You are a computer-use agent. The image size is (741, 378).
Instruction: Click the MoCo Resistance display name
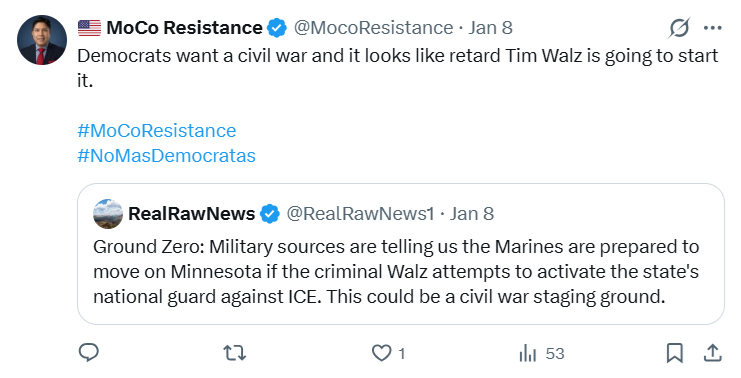[184, 28]
